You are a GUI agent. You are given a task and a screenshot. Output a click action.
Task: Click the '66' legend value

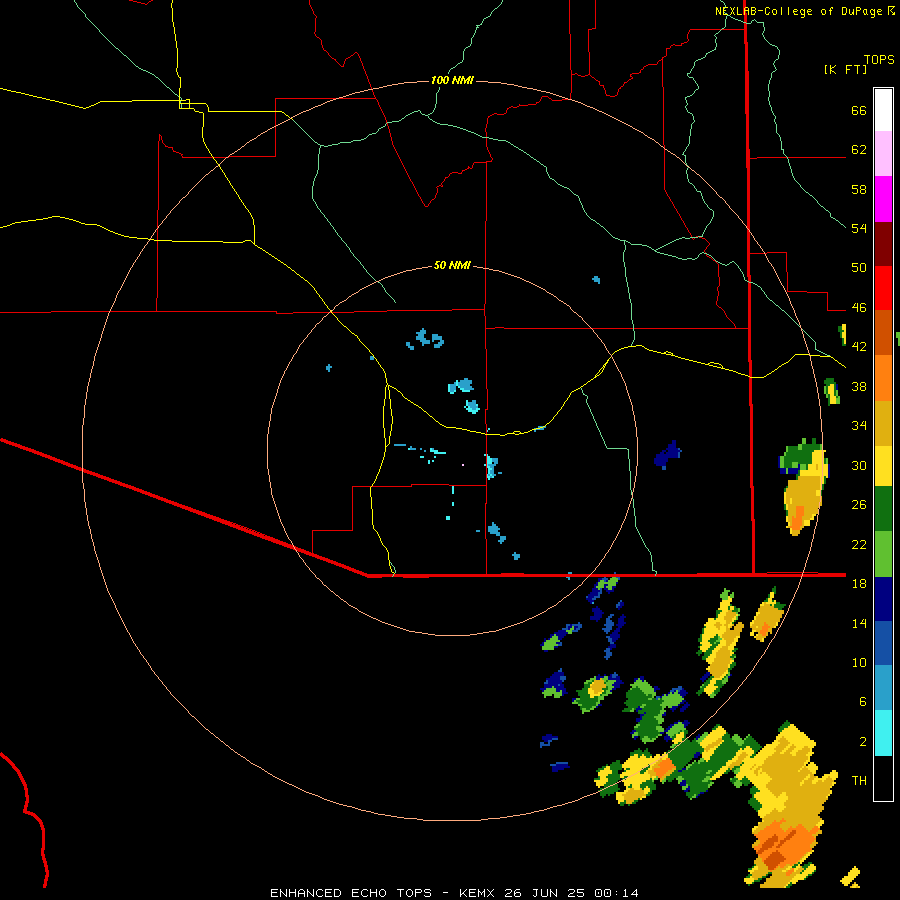(x=859, y=110)
